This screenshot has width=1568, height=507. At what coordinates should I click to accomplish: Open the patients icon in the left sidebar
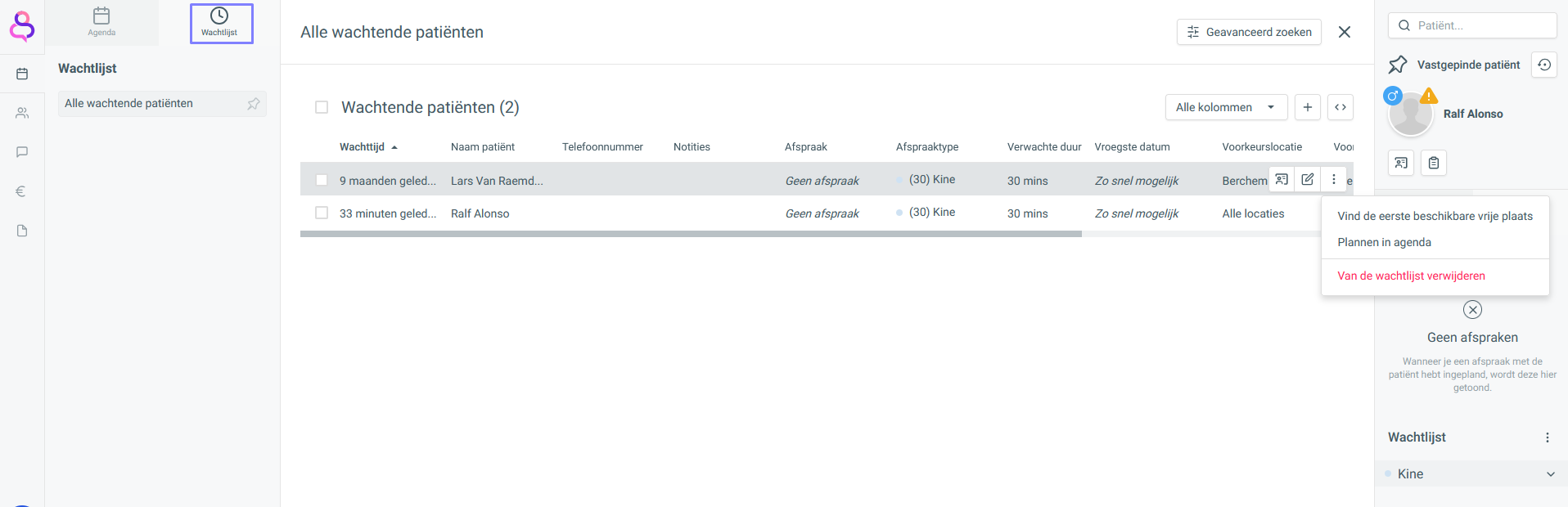(22, 113)
